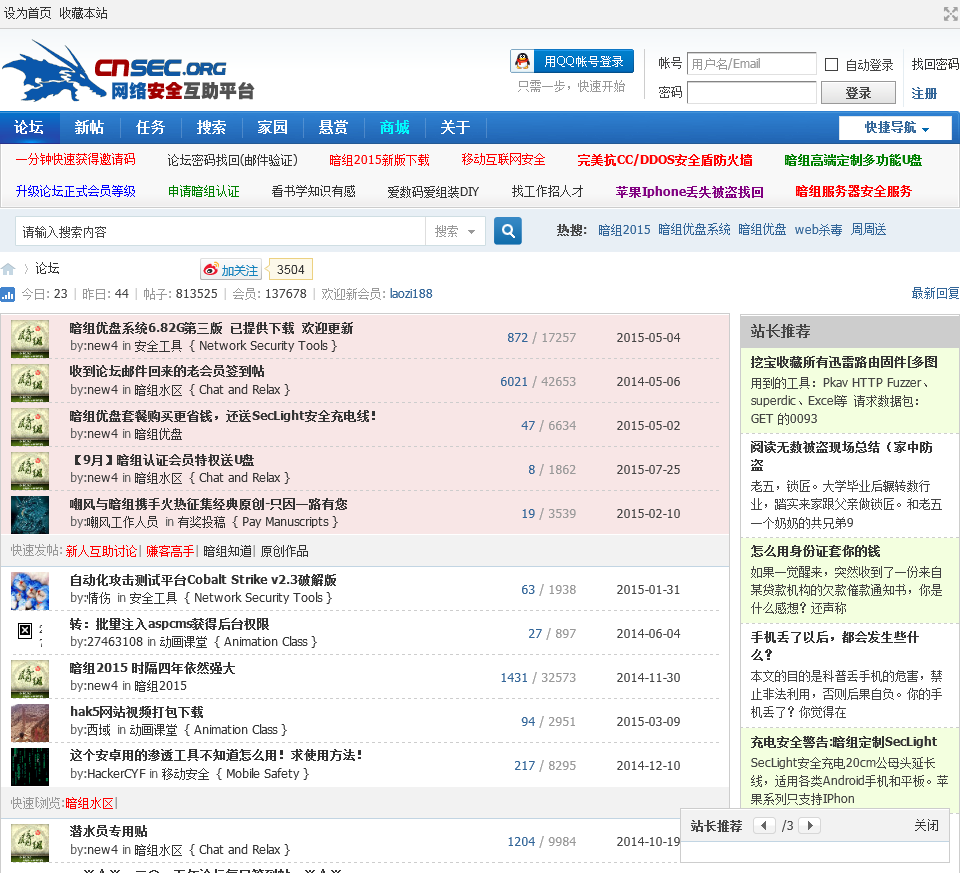This screenshot has height=873, width=960.
Task: Open the 搜索 type dropdown in search bar
Action: click(456, 231)
